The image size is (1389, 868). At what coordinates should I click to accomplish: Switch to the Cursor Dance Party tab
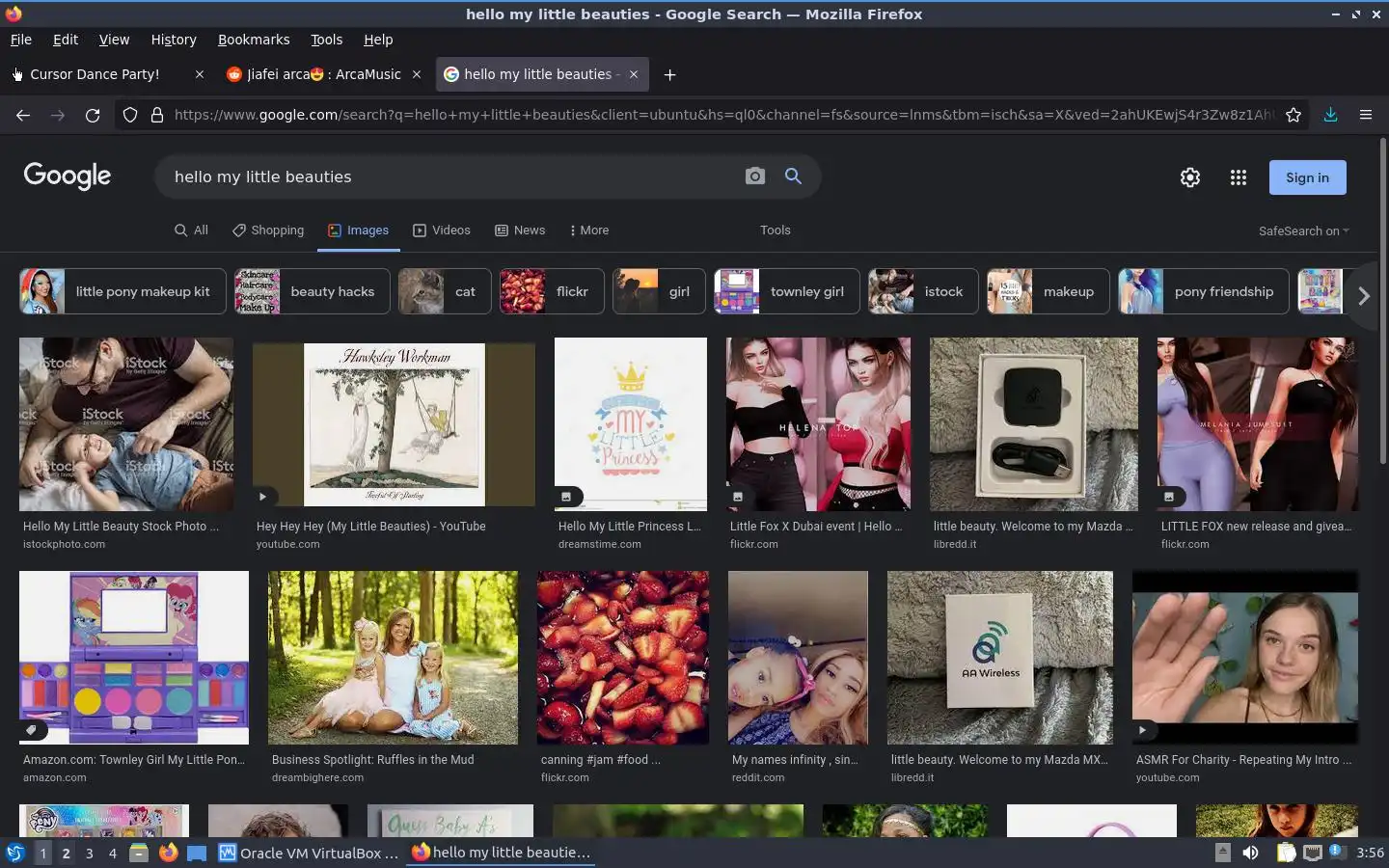[x=95, y=74]
